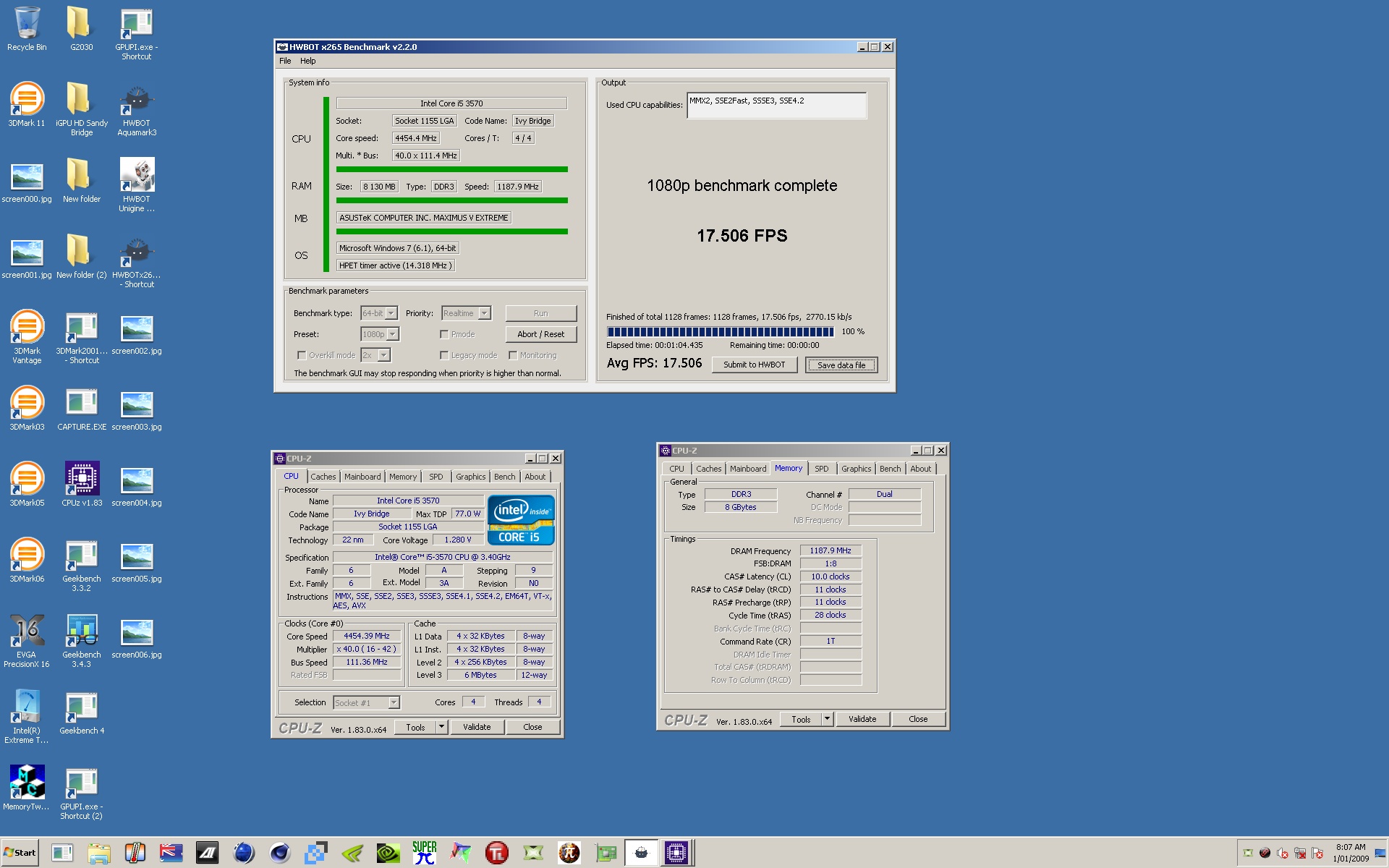Open HWBOT Aquamark3 shortcut icon
The height and width of the screenshot is (868, 1389).
137,110
